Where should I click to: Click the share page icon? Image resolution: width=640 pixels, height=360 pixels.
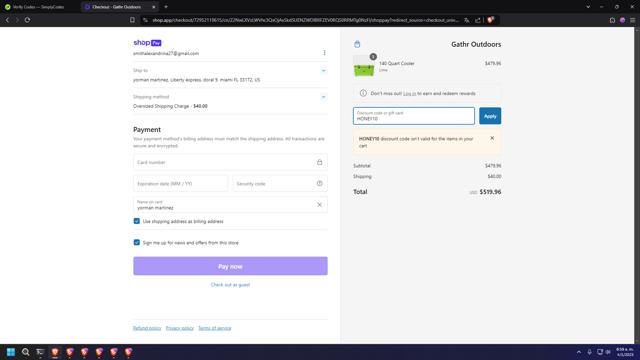pos(478,20)
